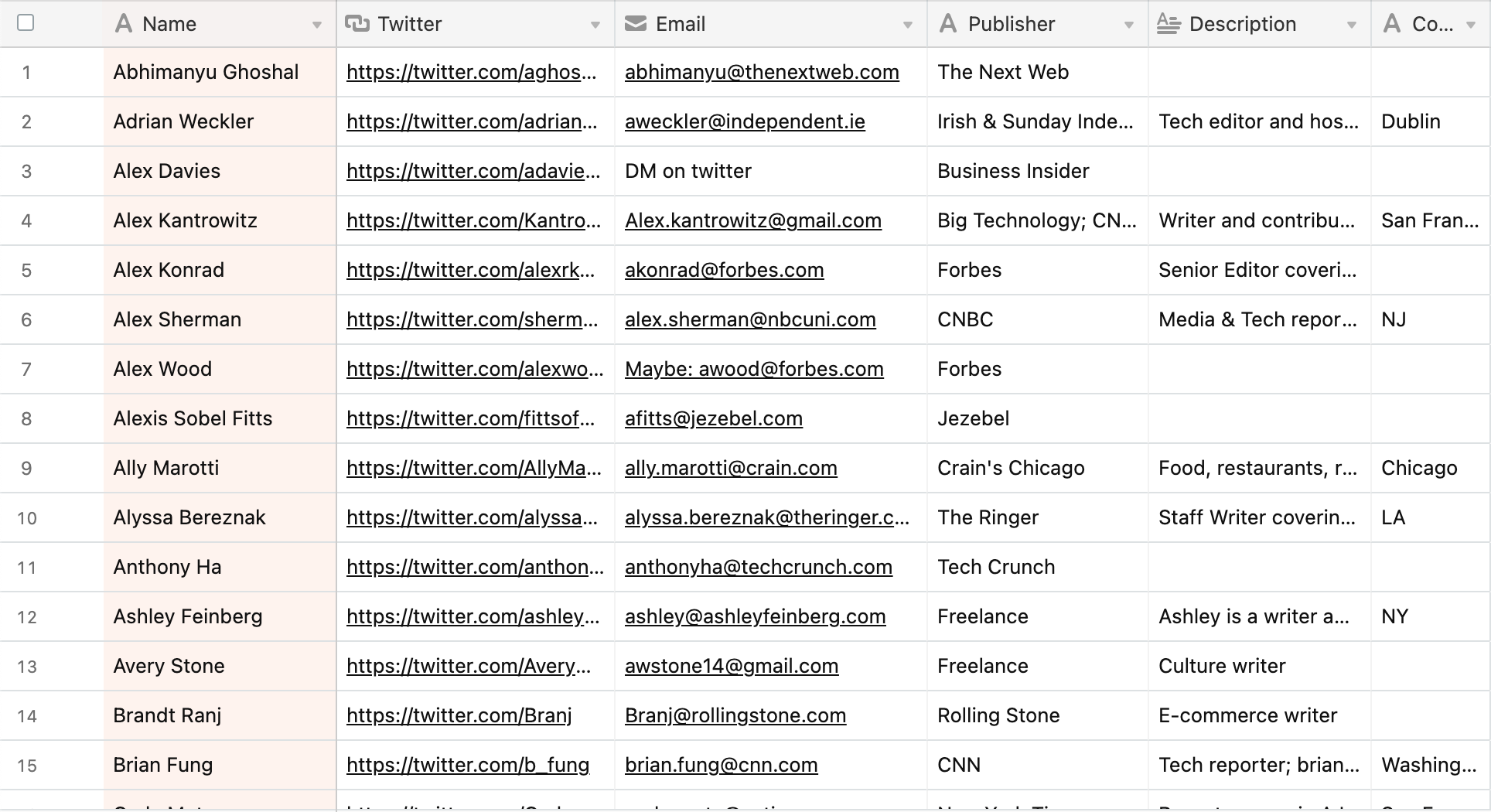This screenshot has width=1491, height=812.
Task: Click Branj@rollingstone.com email link
Action: point(735,715)
